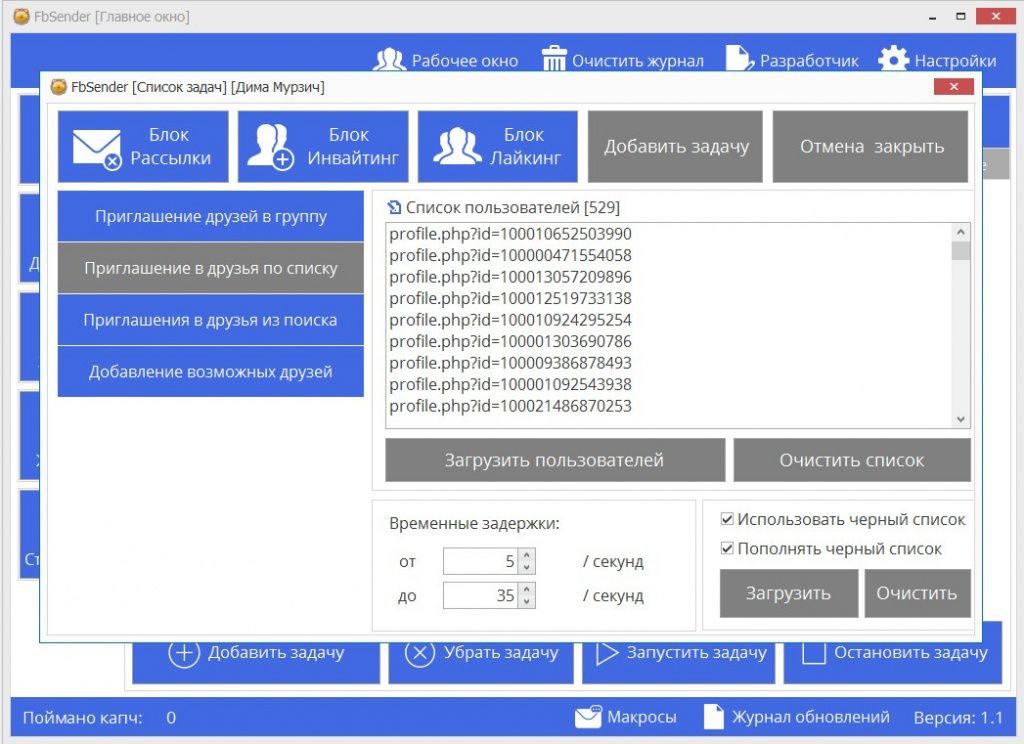The height and width of the screenshot is (744, 1024).
Task: Select Приглашение друзей в группу
Action: [x=211, y=216]
